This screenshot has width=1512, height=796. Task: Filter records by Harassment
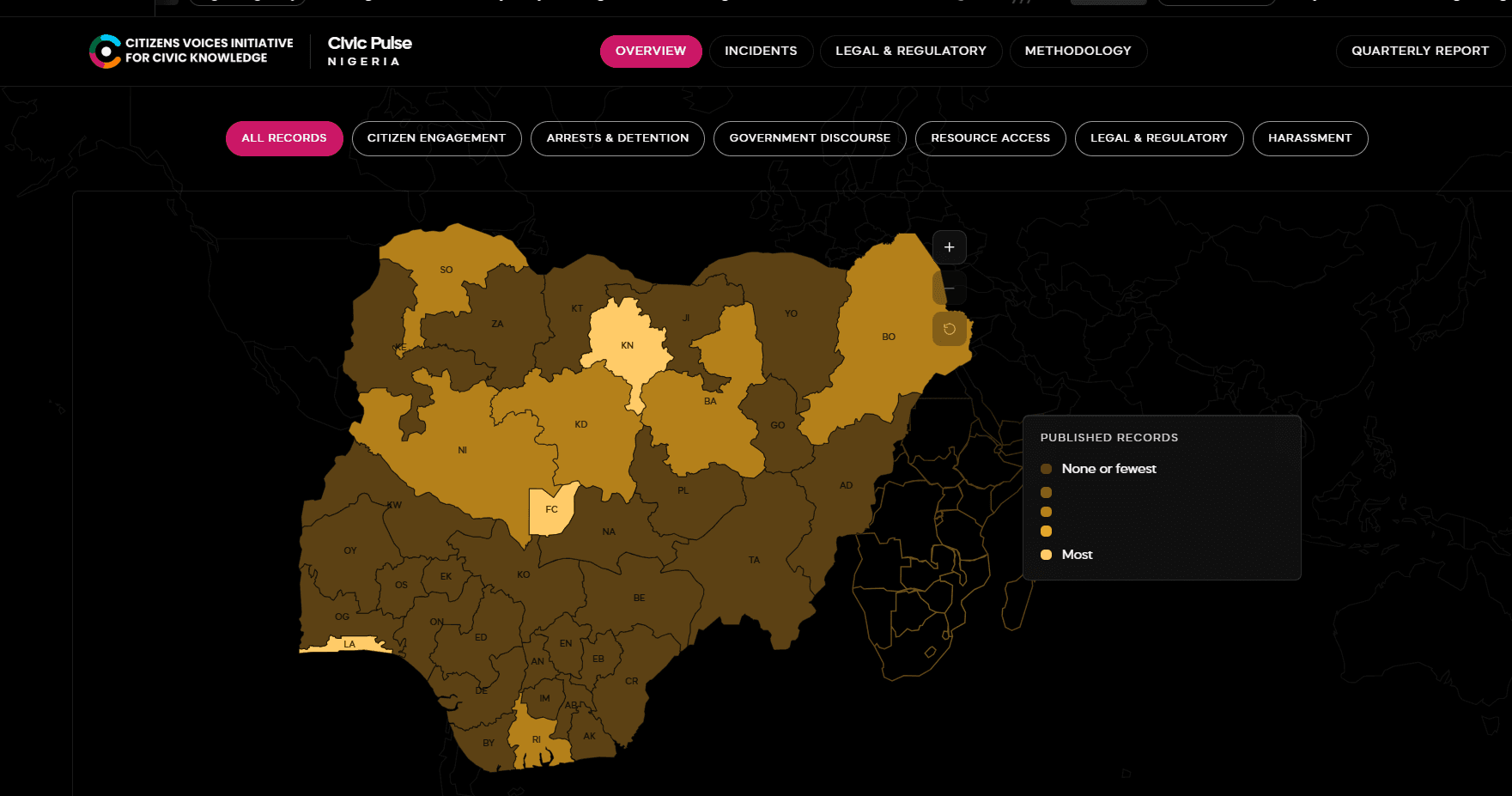coord(1309,138)
